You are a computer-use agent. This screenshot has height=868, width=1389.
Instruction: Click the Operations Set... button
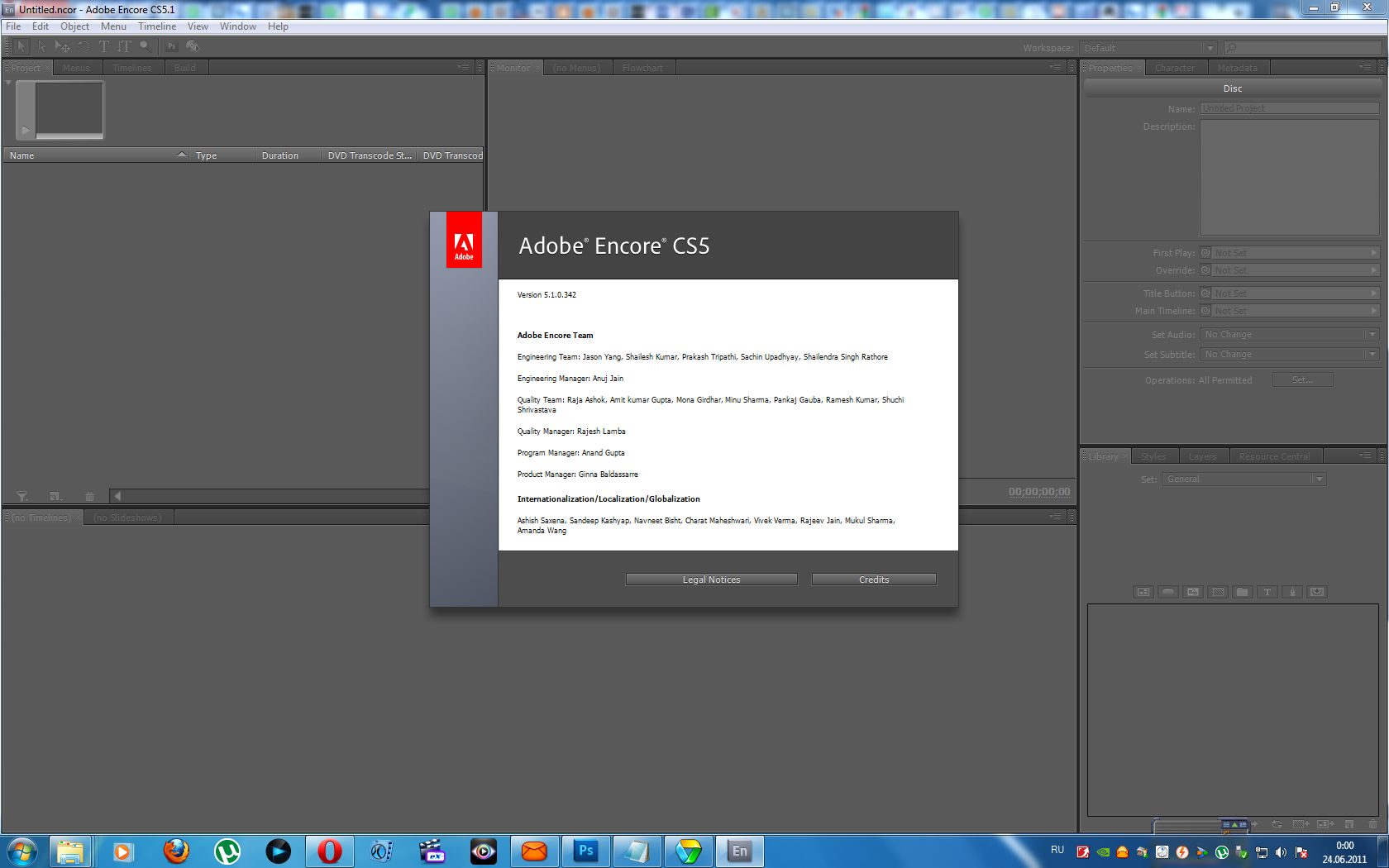point(1302,379)
